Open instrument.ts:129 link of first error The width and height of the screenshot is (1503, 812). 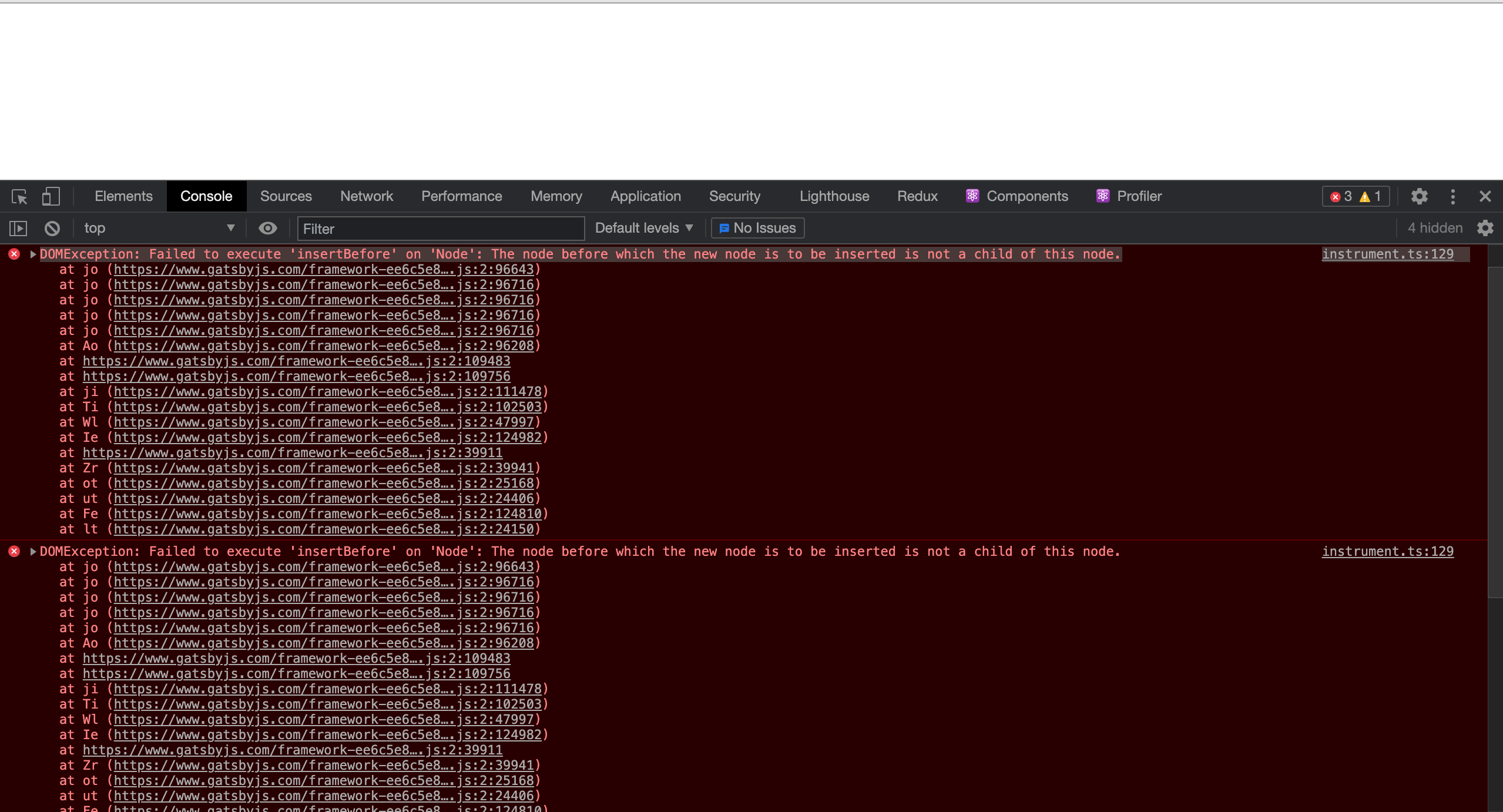(x=1388, y=254)
